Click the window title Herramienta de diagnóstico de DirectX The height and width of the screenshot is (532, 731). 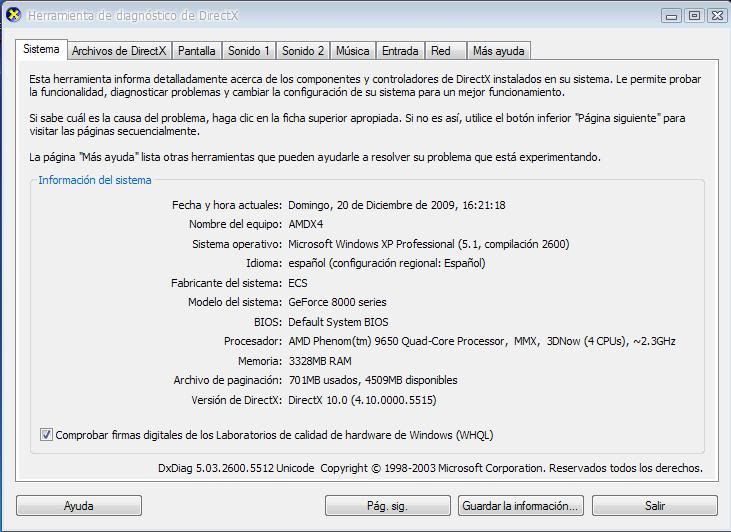coord(133,15)
